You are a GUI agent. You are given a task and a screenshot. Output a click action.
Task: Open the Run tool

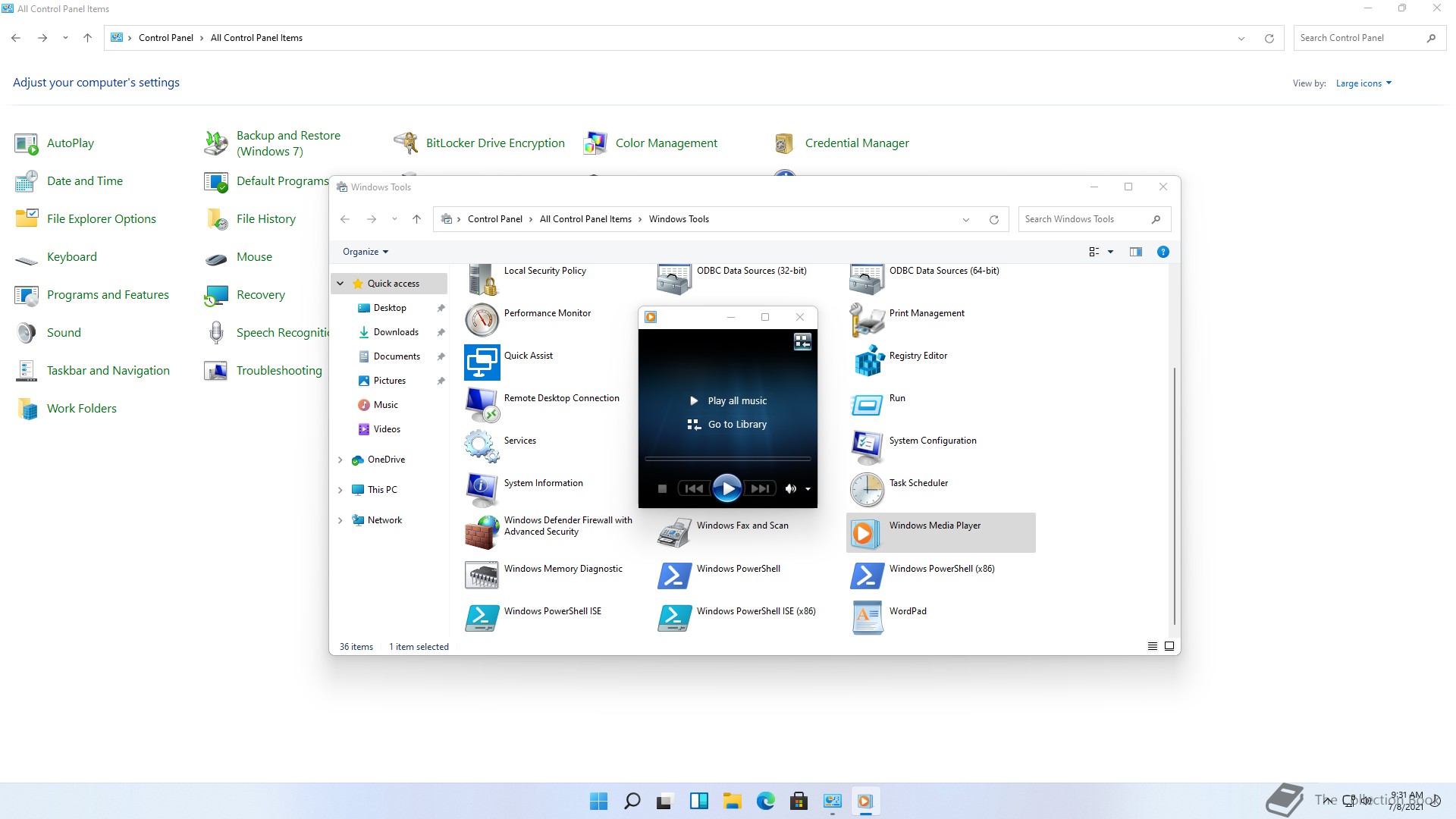click(878, 405)
